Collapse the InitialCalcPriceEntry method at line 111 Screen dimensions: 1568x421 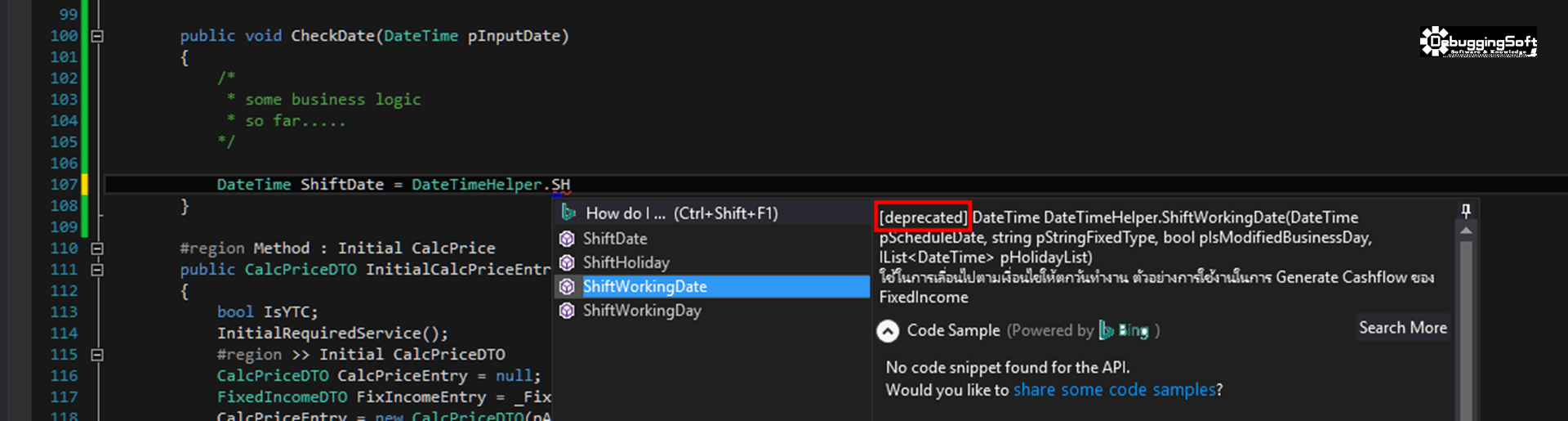(x=97, y=270)
